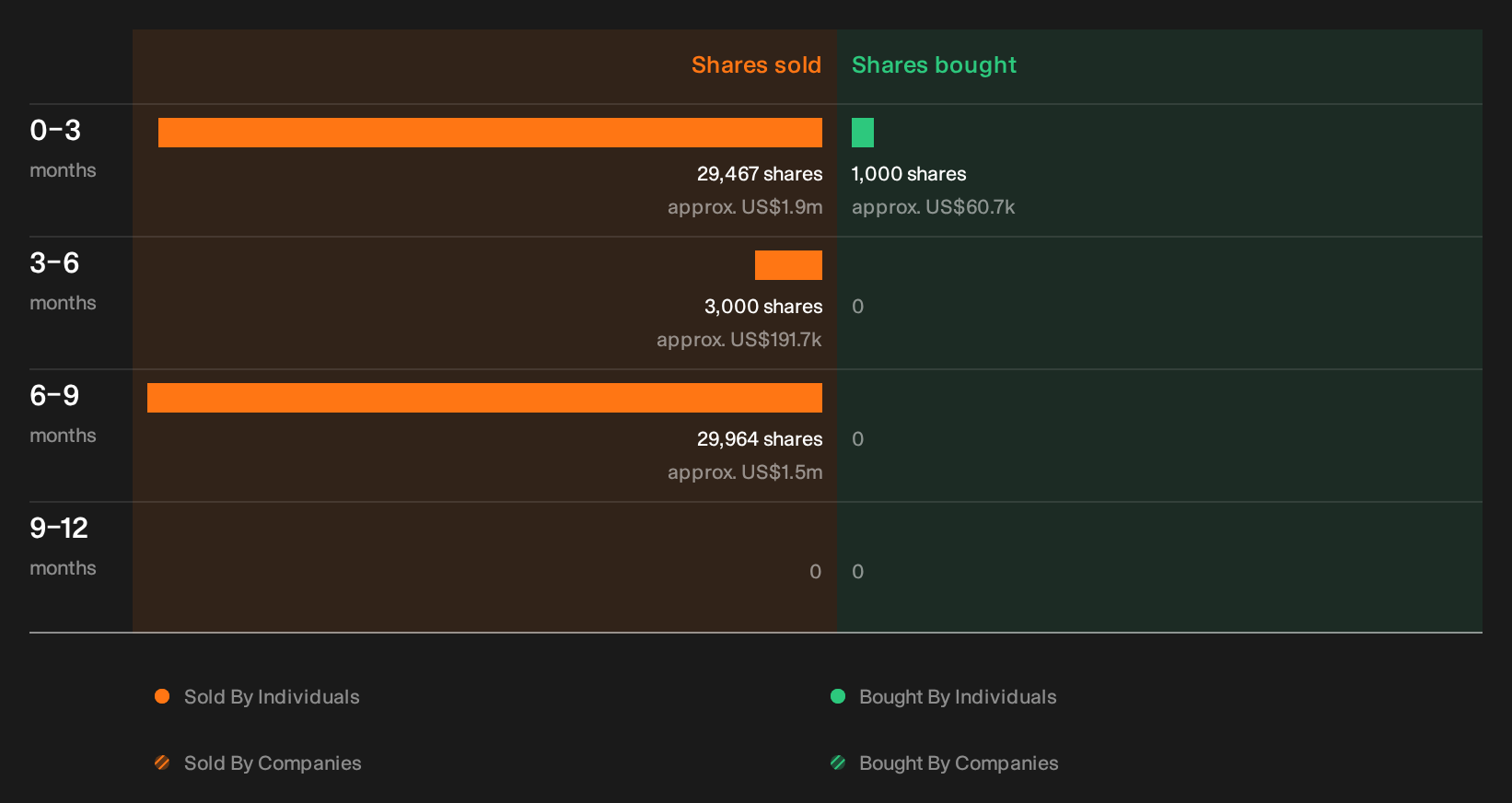Click the orange Sold By Individuals legend dot
The image size is (1512, 803).
click(162, 696)
